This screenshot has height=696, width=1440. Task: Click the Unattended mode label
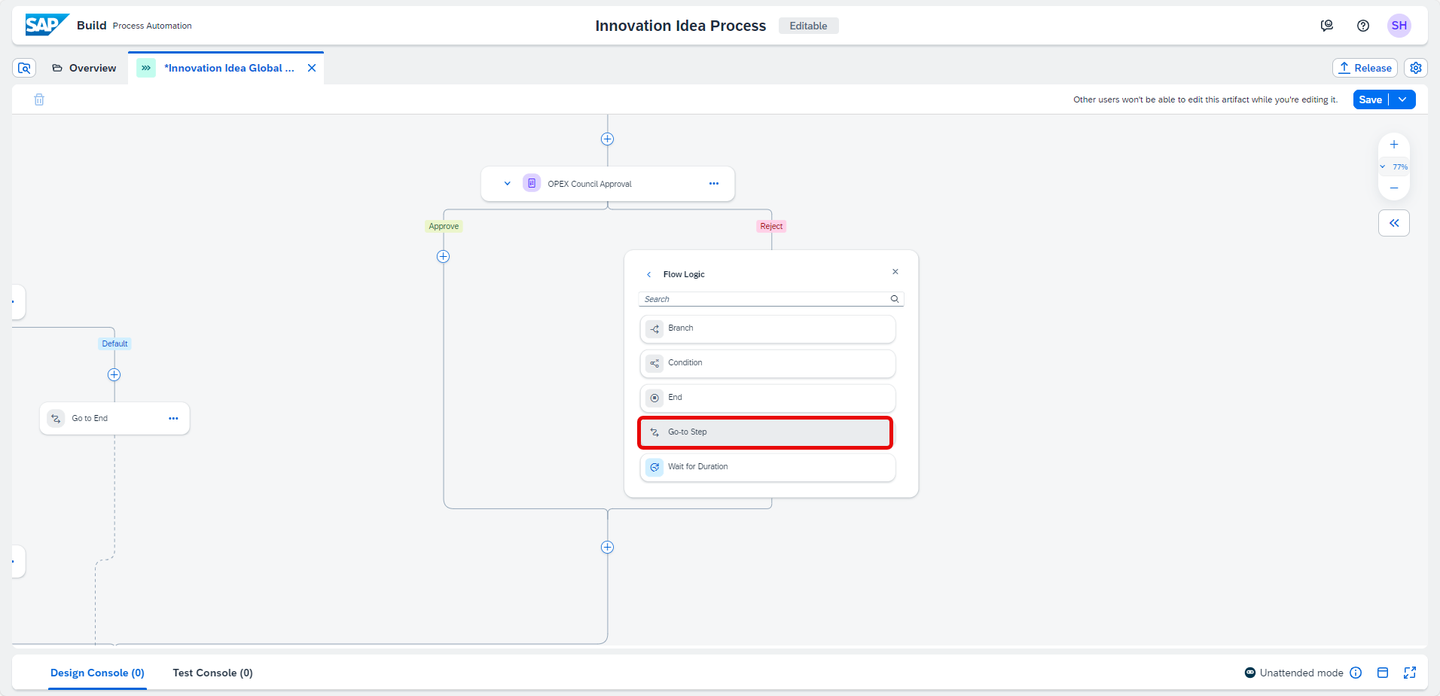[x=1301, y=673]
